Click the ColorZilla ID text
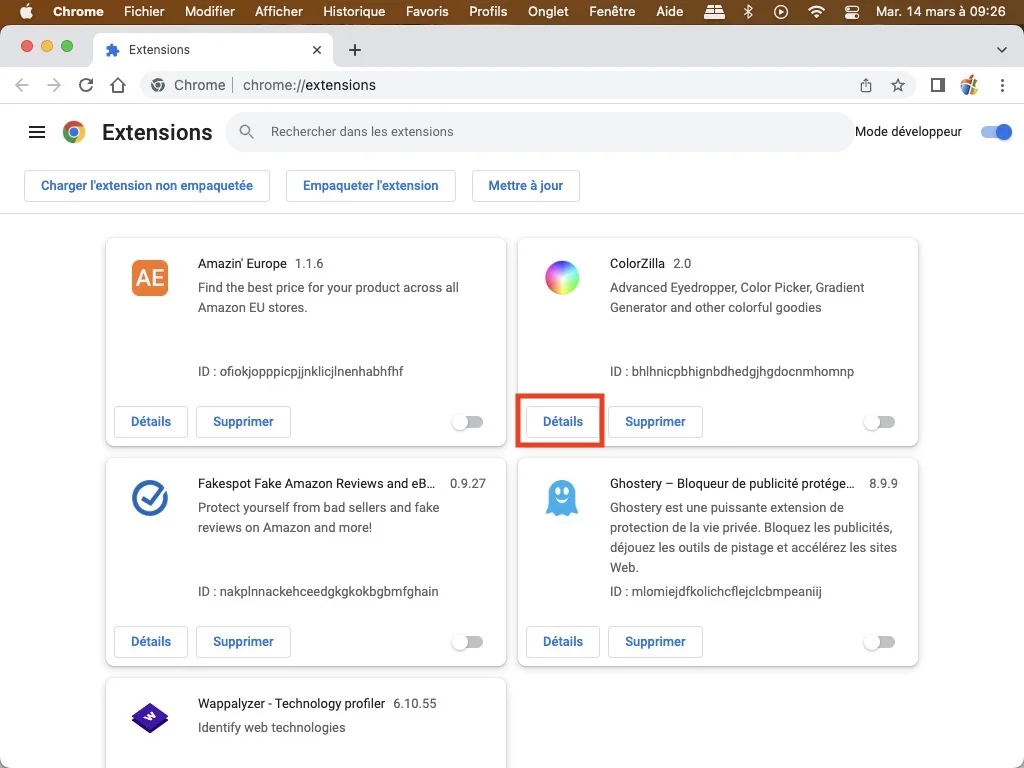 click(731, 372)
